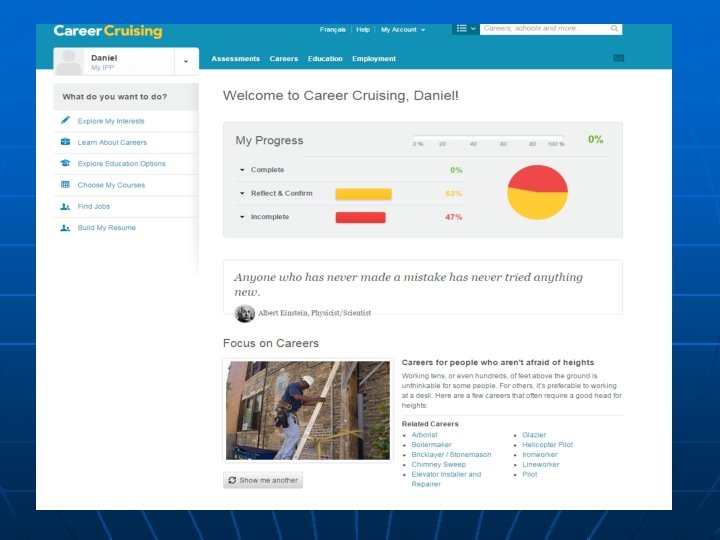Click the red Incomplete progress bar
The height and width of the screenshot is (540, 720).
pyautogui.click(x=360, y=217)
